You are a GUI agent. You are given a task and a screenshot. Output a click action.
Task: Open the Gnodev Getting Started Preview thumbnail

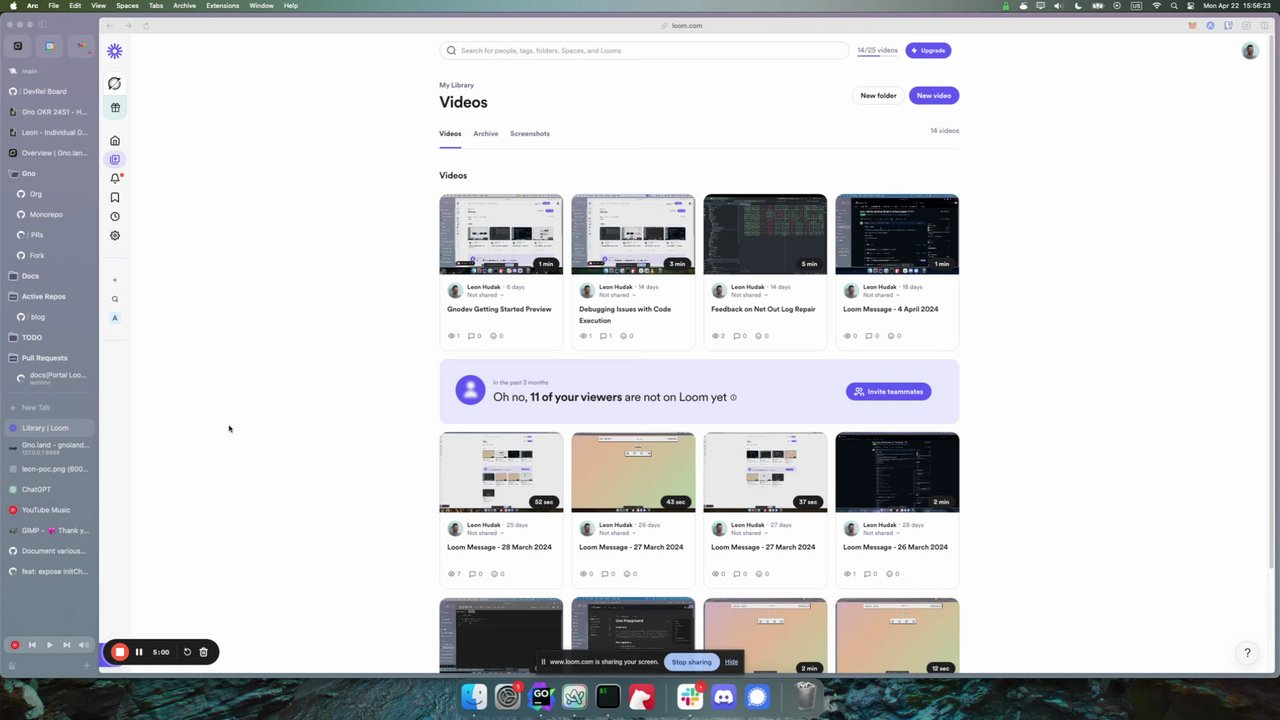coord(501,234)
